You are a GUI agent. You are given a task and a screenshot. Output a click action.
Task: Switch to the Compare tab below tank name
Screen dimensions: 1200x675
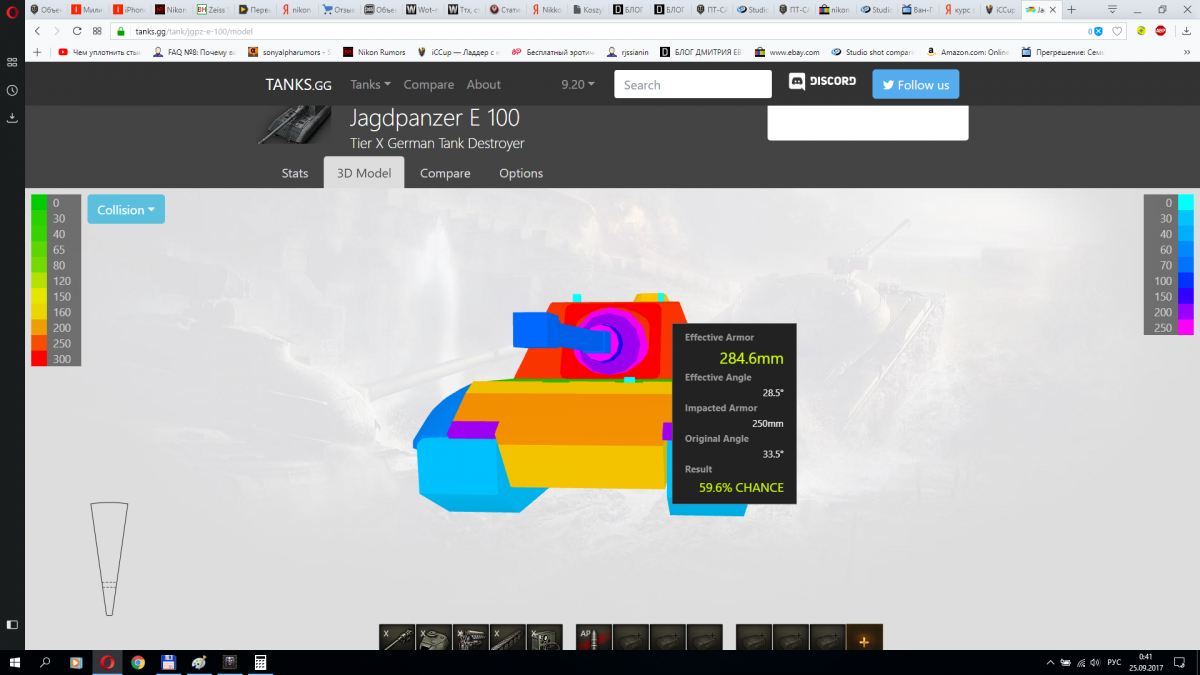pyautogui.click(x=445, y=173)
